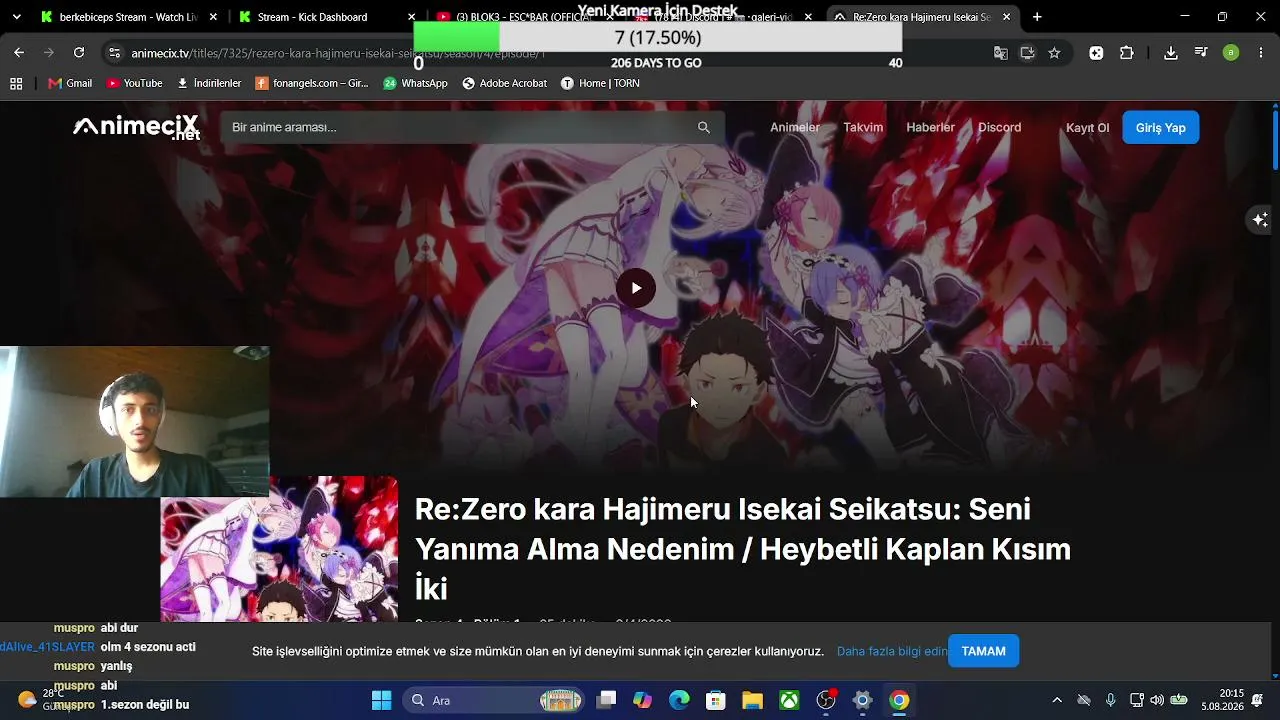Open Settings gear on the taskbar
Image resolution: width=1280 pixels, height=720 pixels.
tap(863, 700)
